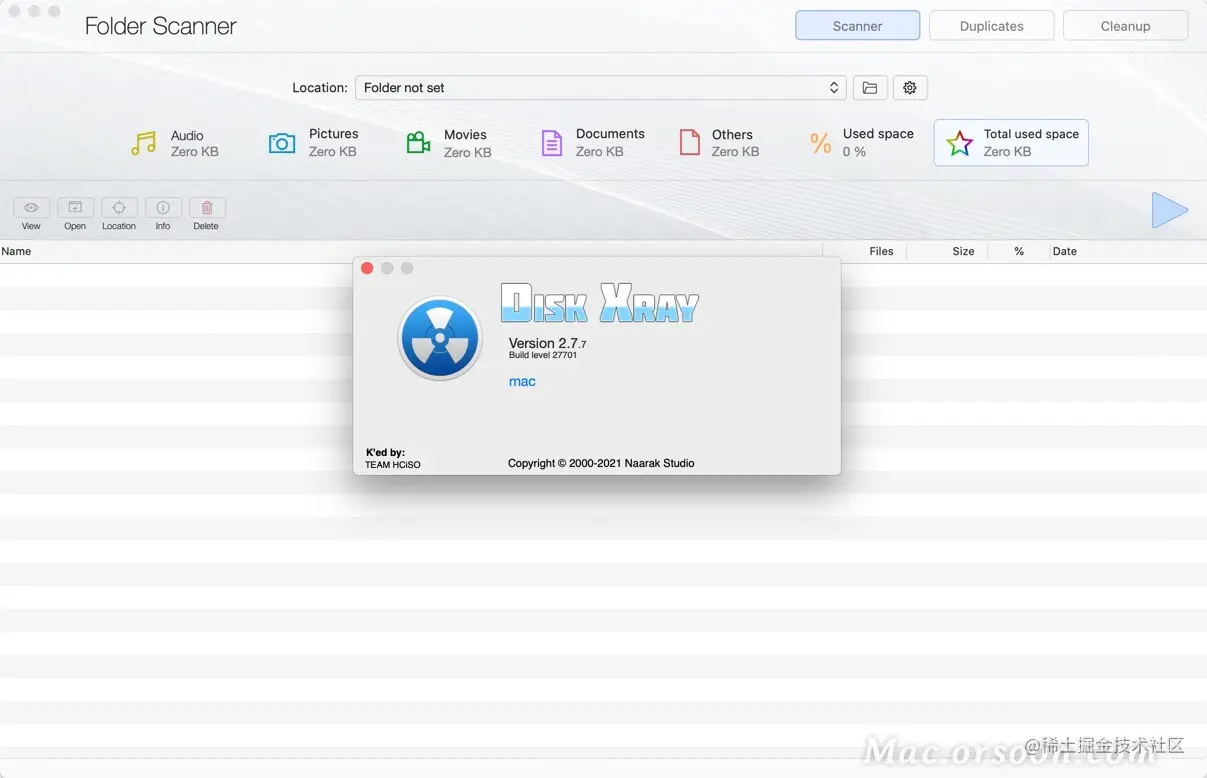Click the 'Build level 27701' text
1207x778 pixels.
pyautogui.click(x=543, y=355)
